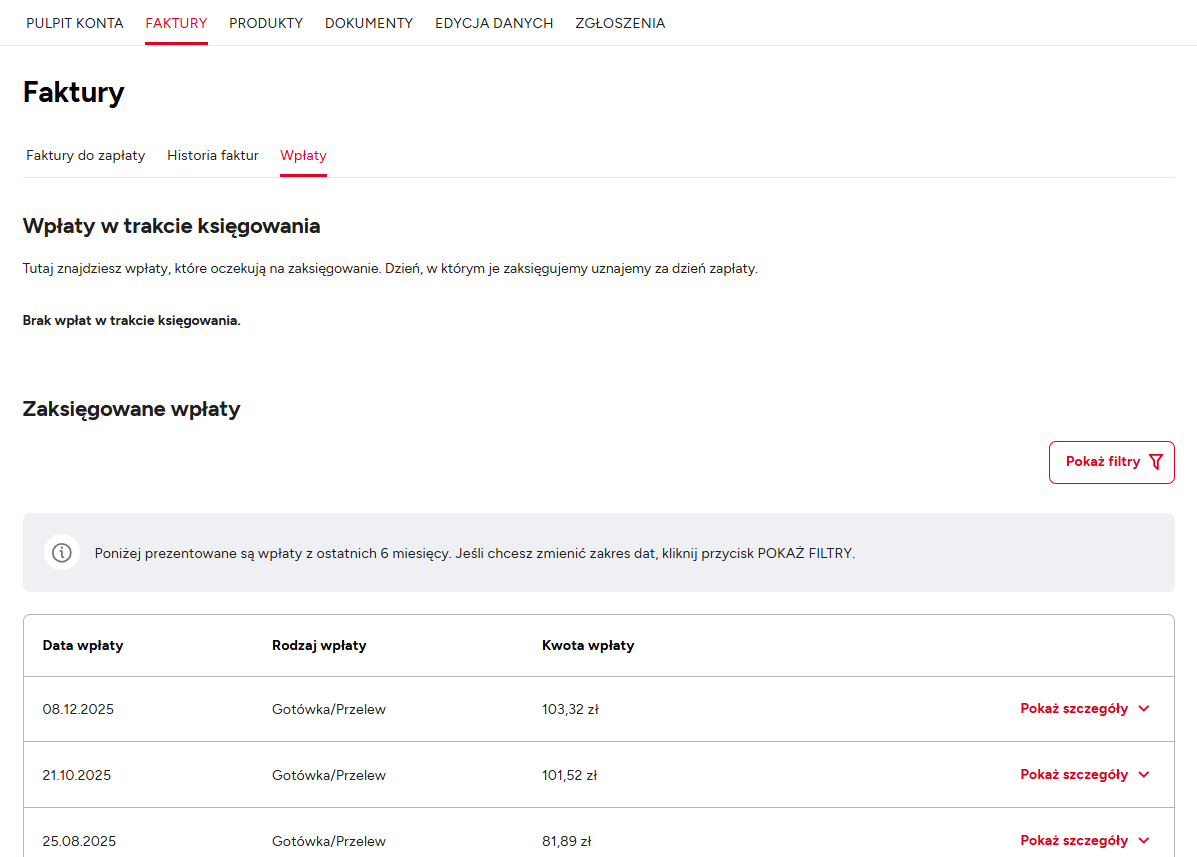Go to the ZGŁOSZENIA page

click(x=620, y=23)
